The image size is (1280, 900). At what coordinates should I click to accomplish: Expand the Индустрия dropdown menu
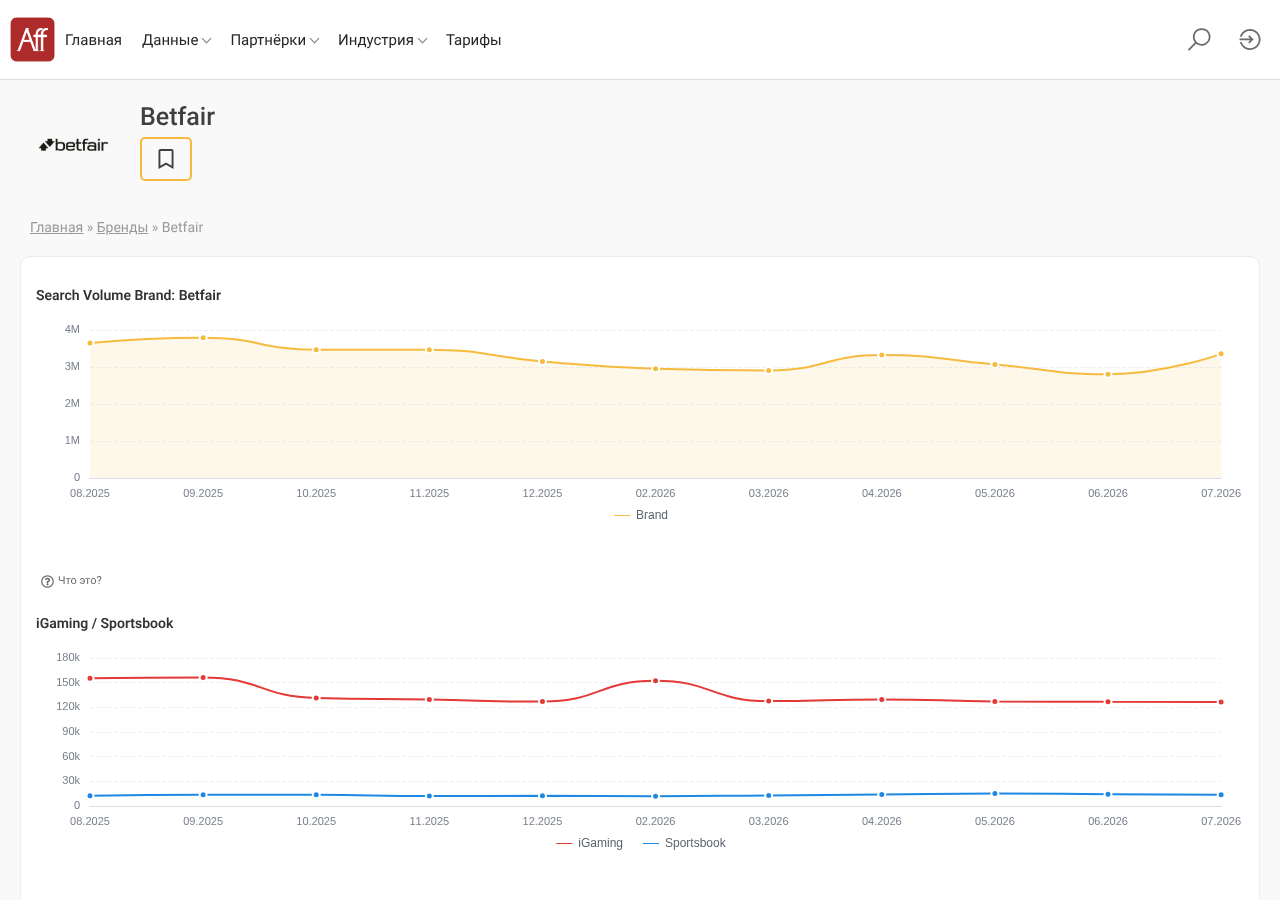tap(383, 40)
